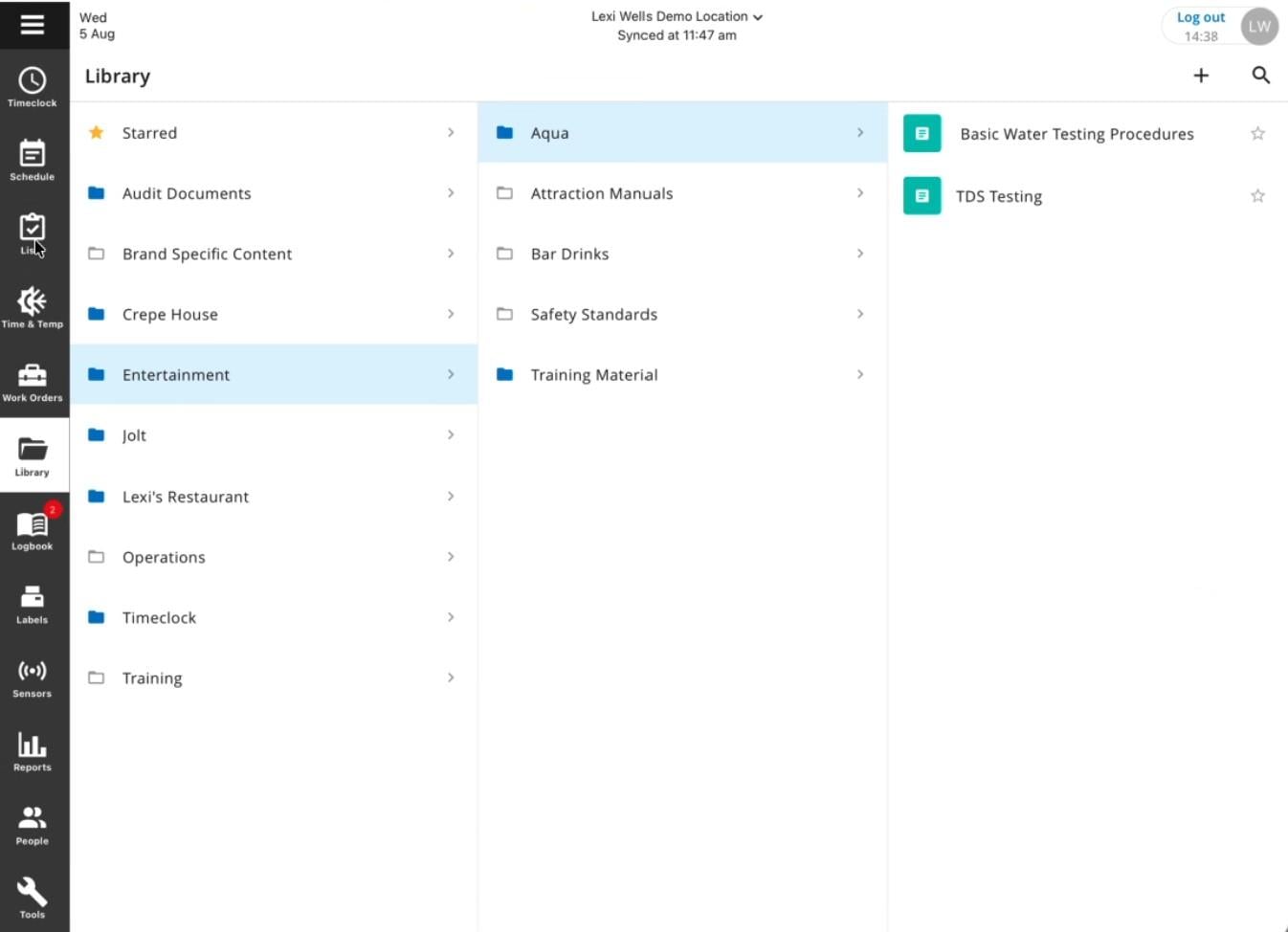Open the hamburger menu

(x=32, y=24)
